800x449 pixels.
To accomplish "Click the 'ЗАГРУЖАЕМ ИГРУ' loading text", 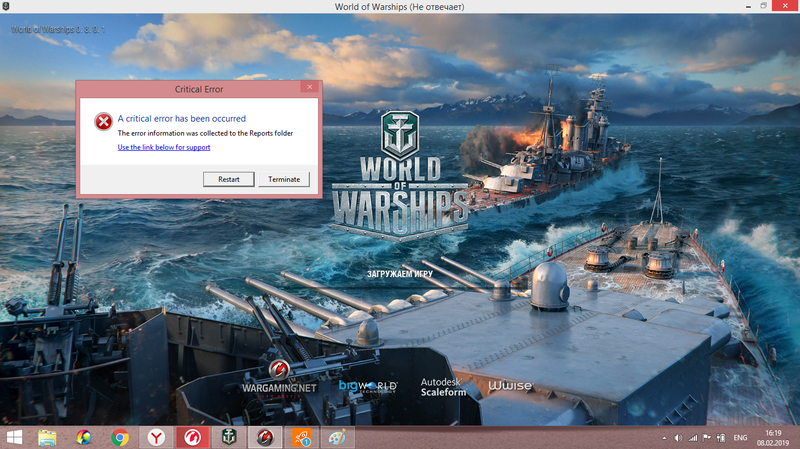I will [x=400, y=274].
